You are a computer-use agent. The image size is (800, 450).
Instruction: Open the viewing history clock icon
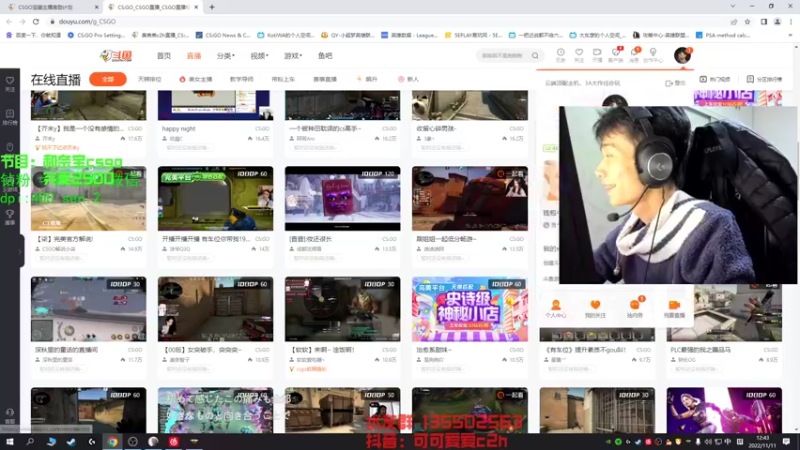[x=560, y=55]
